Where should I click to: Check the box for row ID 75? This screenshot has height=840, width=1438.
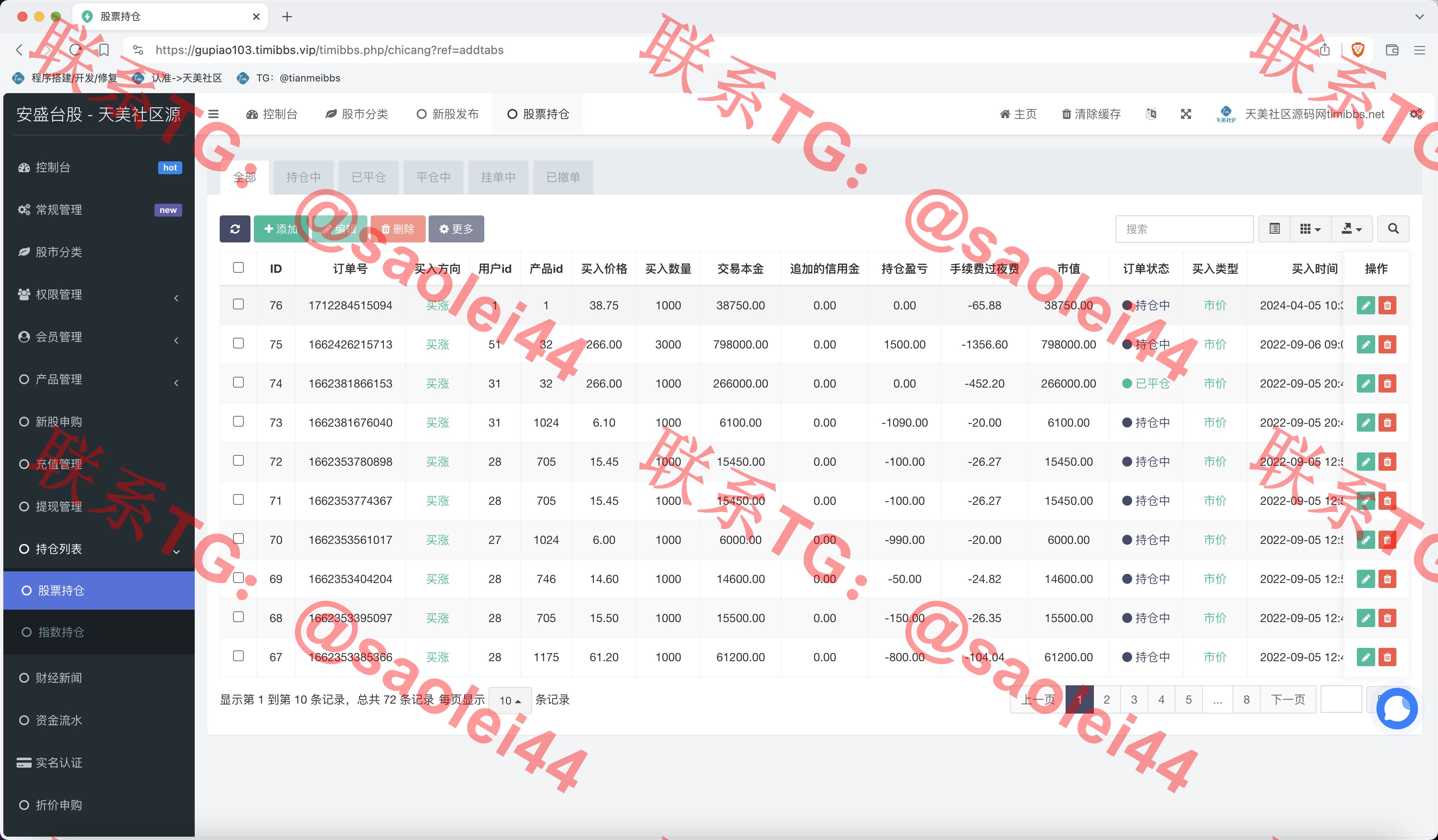tap(238, 343)
